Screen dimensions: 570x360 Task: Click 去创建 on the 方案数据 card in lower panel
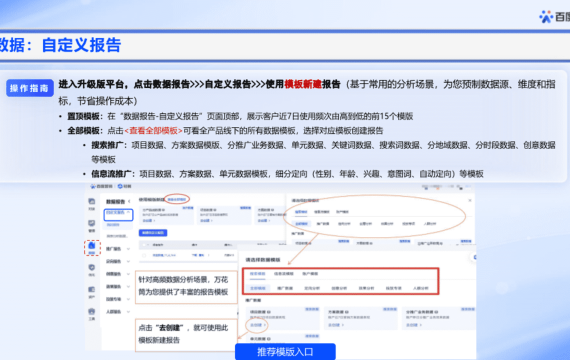336,325
